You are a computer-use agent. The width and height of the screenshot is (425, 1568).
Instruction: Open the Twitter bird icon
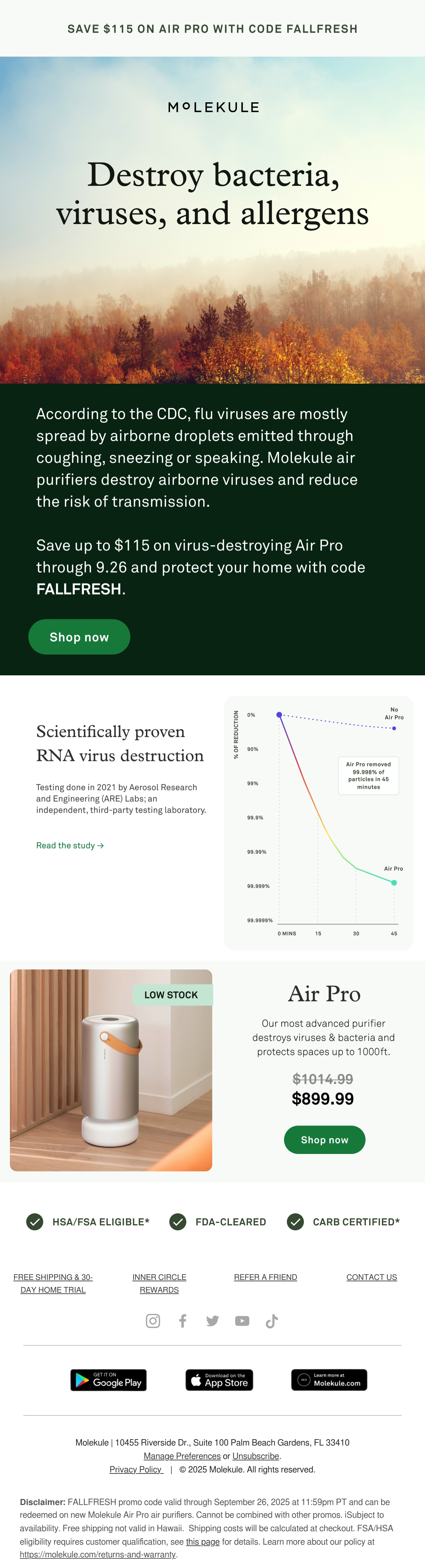[x=212, y=1320]
